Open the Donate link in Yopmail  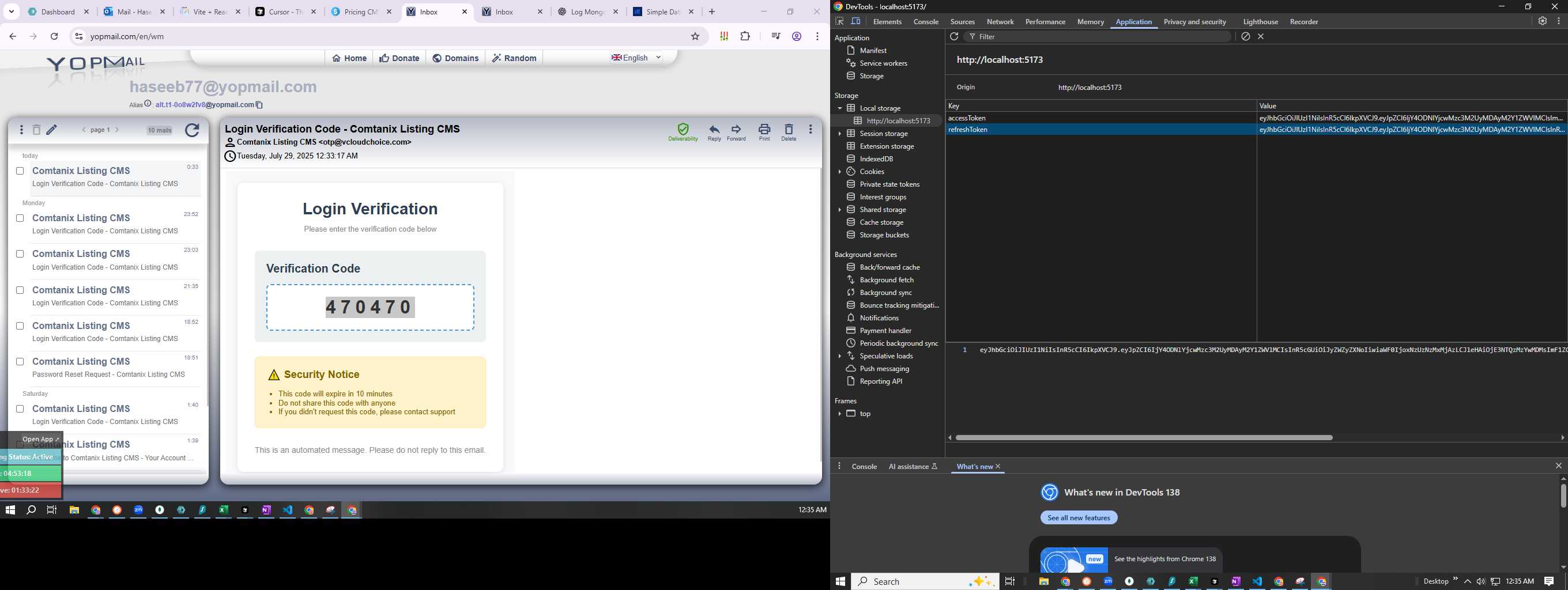click(x=399, y=58)
